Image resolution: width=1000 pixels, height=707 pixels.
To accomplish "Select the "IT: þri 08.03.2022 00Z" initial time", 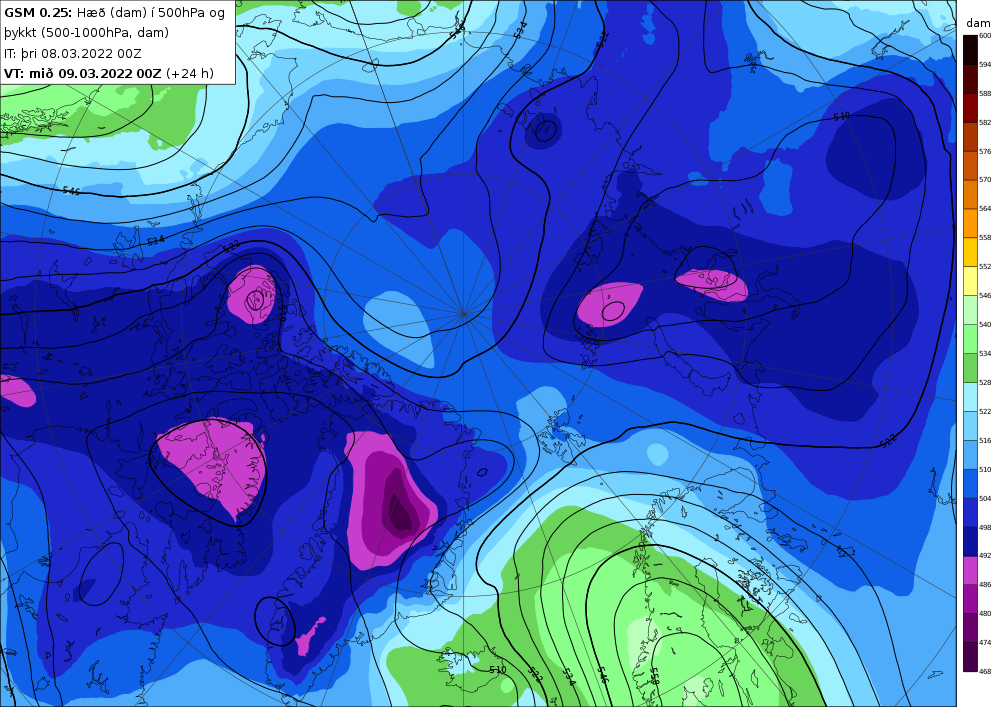I will click(73, 54).
